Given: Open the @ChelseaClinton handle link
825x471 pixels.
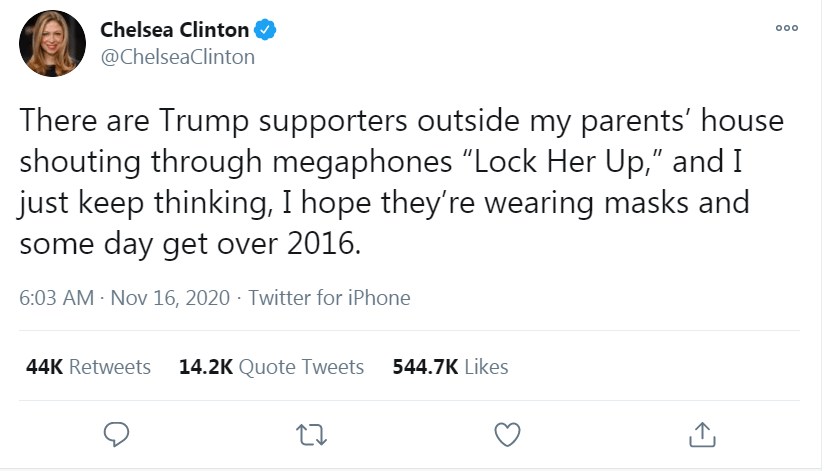Looking at the screenshot, I should pyautogui.click(x=177, y=57).
